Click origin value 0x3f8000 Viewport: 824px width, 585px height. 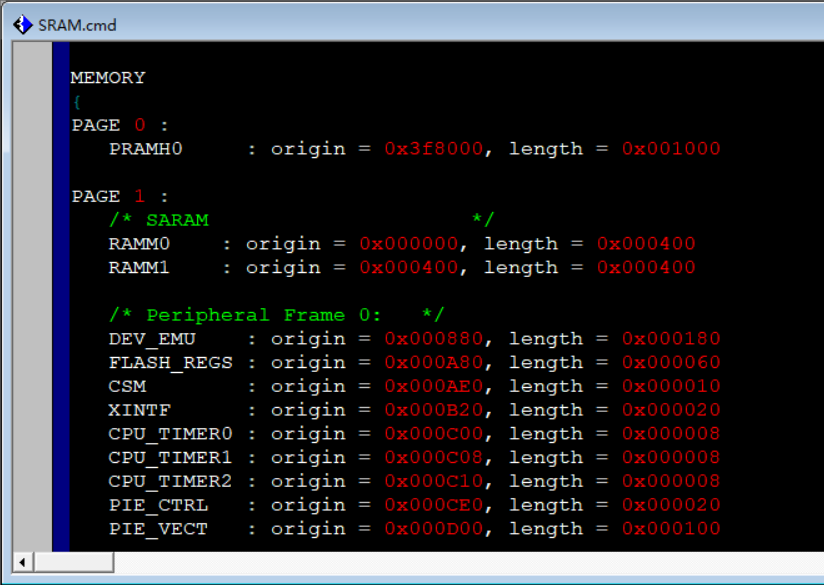coord(434,149)
